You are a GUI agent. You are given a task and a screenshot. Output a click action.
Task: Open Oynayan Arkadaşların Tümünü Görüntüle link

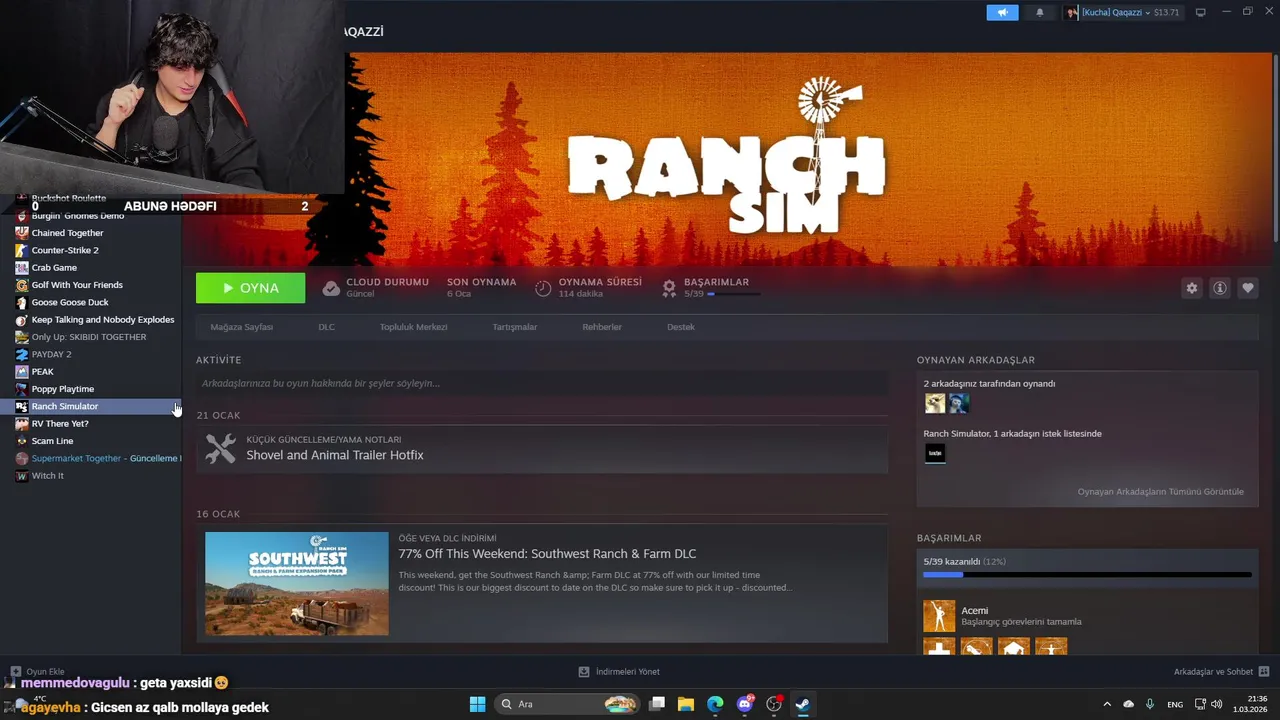coord(1161,492)
